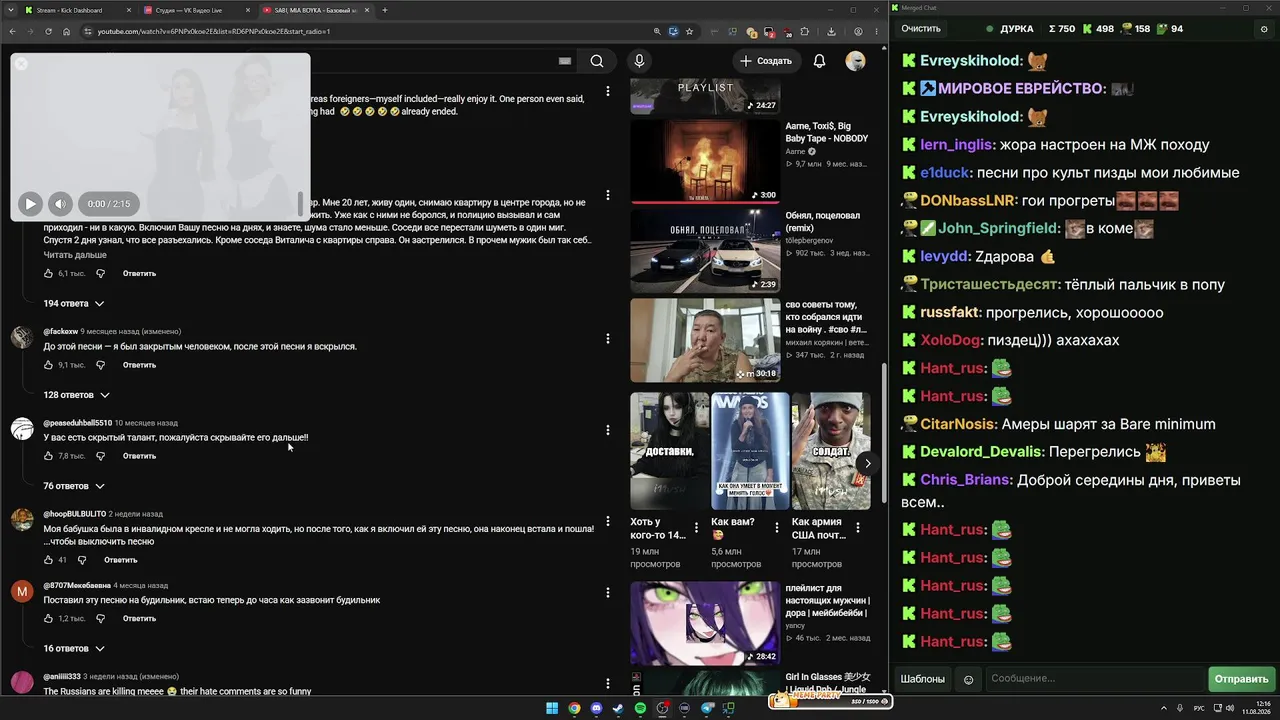Send the chat message with Отправить
The image size is (1280, 720).
(1241, 679)
